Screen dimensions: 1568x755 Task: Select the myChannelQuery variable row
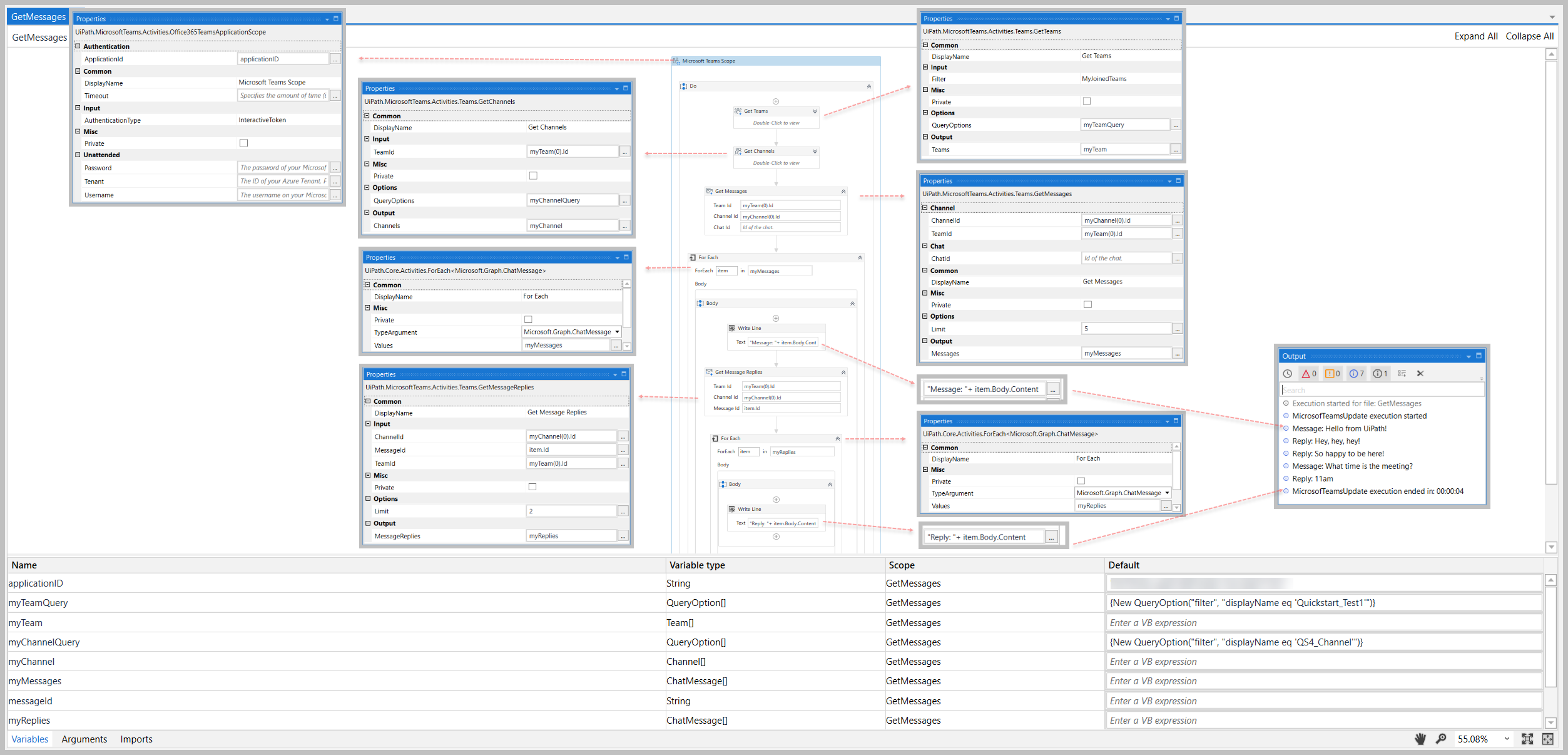pyautogui.click(x=775, y=642)
